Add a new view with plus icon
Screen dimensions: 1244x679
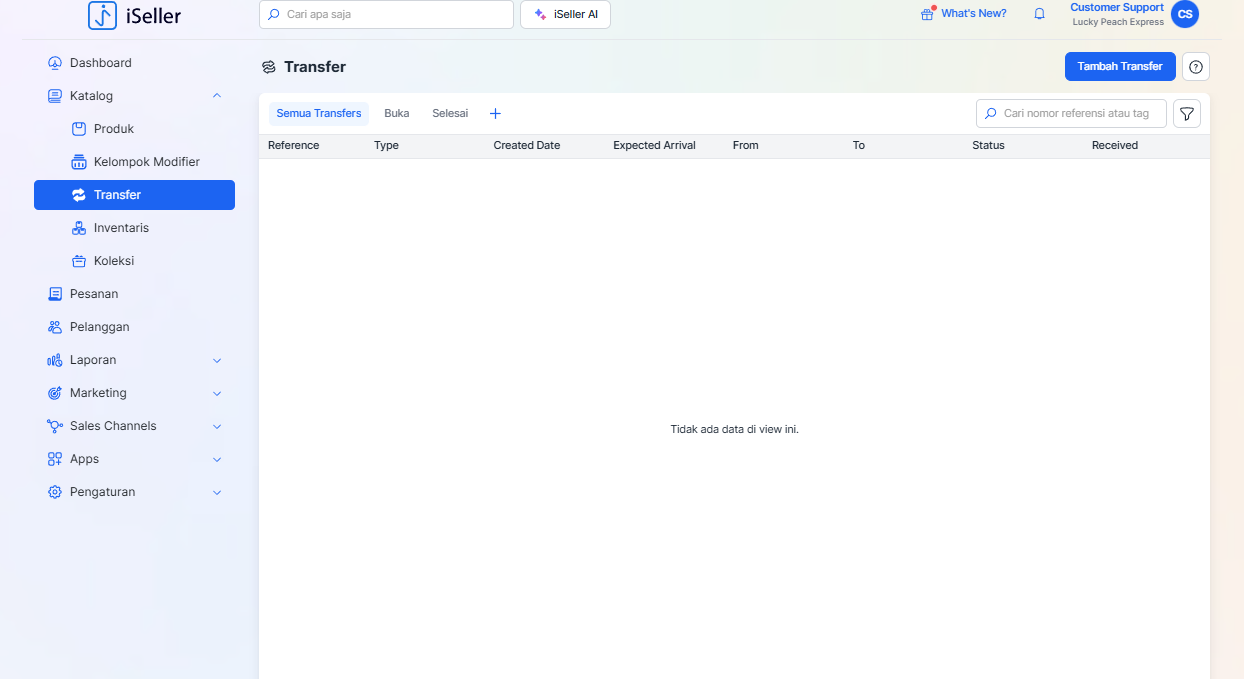pyautogui.click(x=495, y=114)
